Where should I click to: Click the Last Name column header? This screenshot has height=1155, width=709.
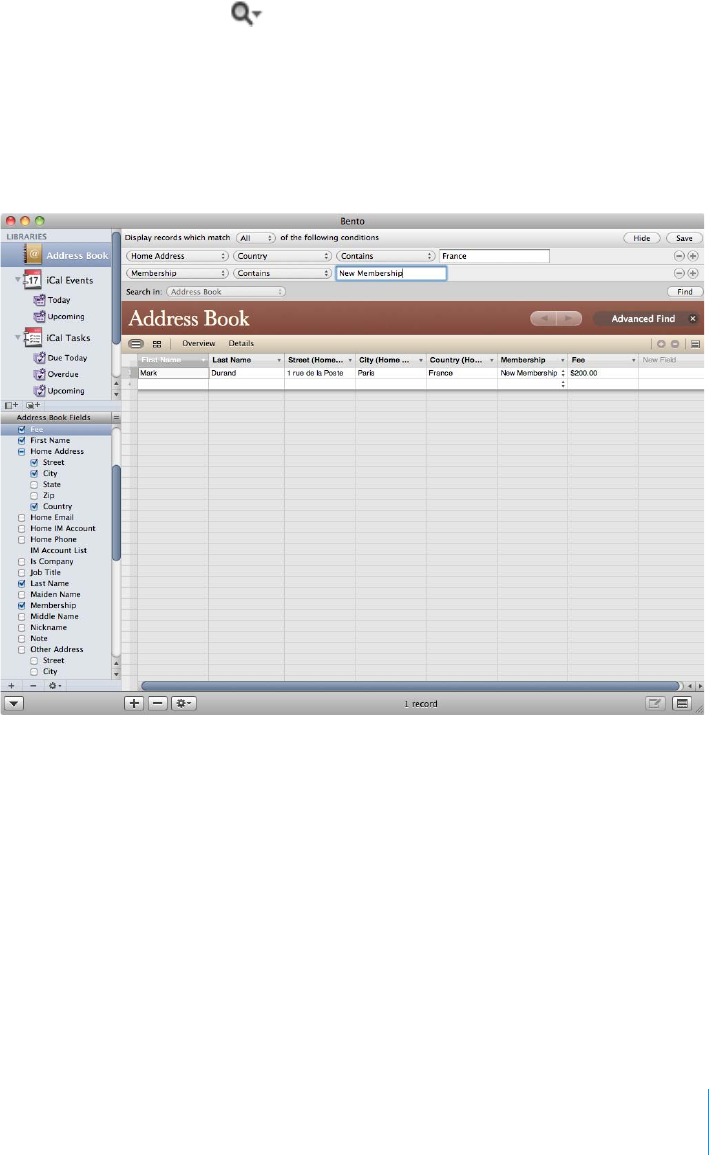pos(246,360)
